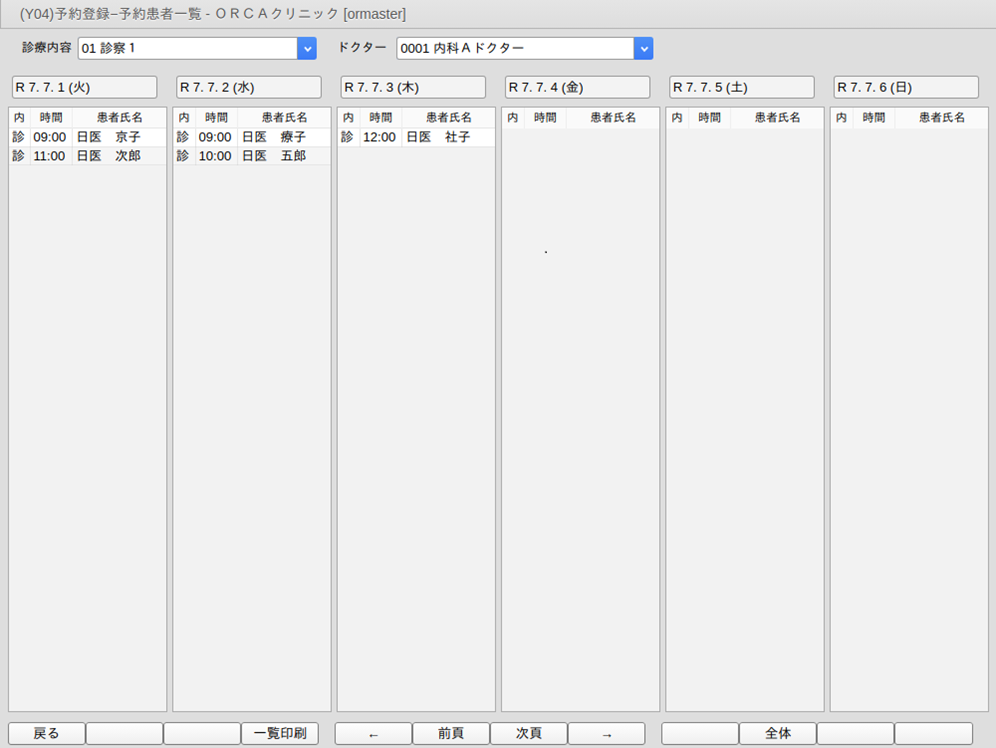Screen dimensions: 996x748
Task: Click the left arrow ← button
Action: pos(373,734)
